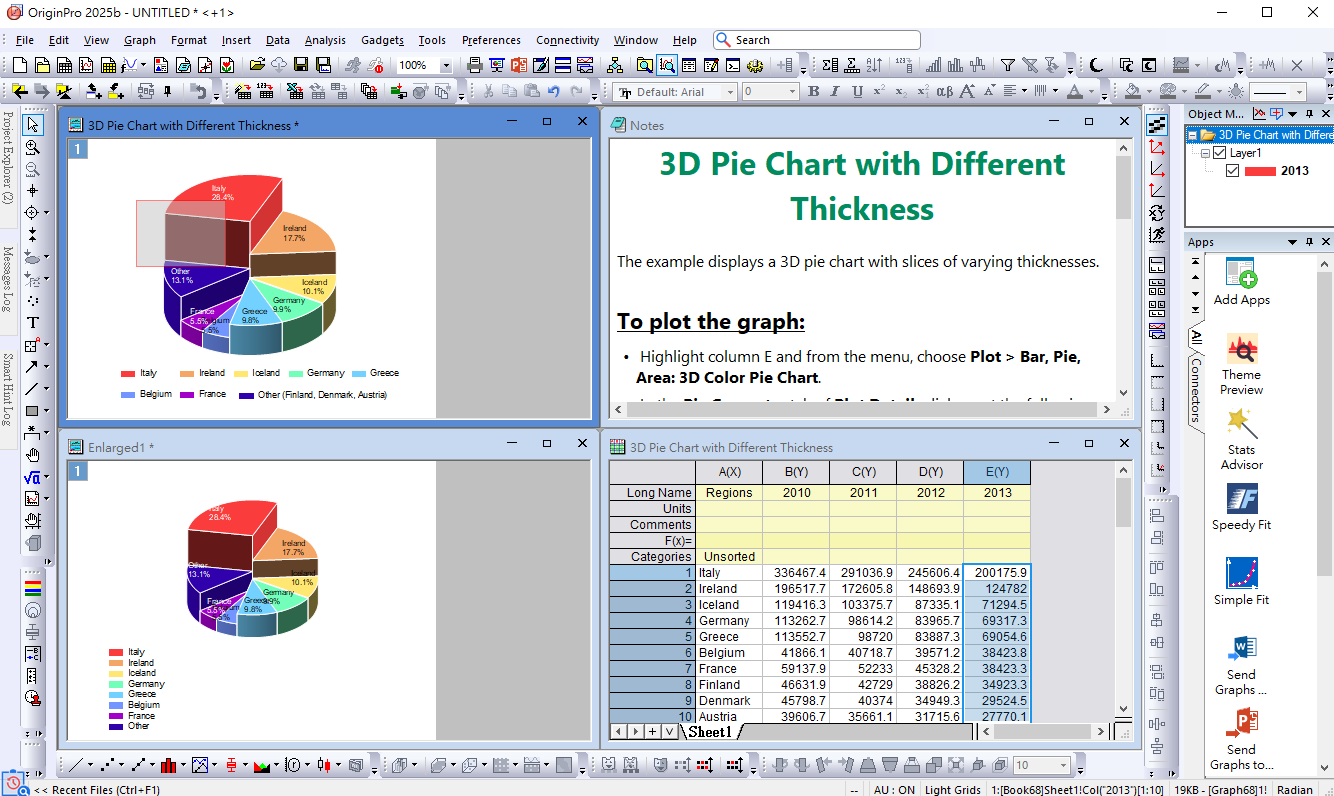Collapse the Layer1 tree node
This screenshot has width=1334, height=796.
pyautogui.click(x=1205, y=153)
